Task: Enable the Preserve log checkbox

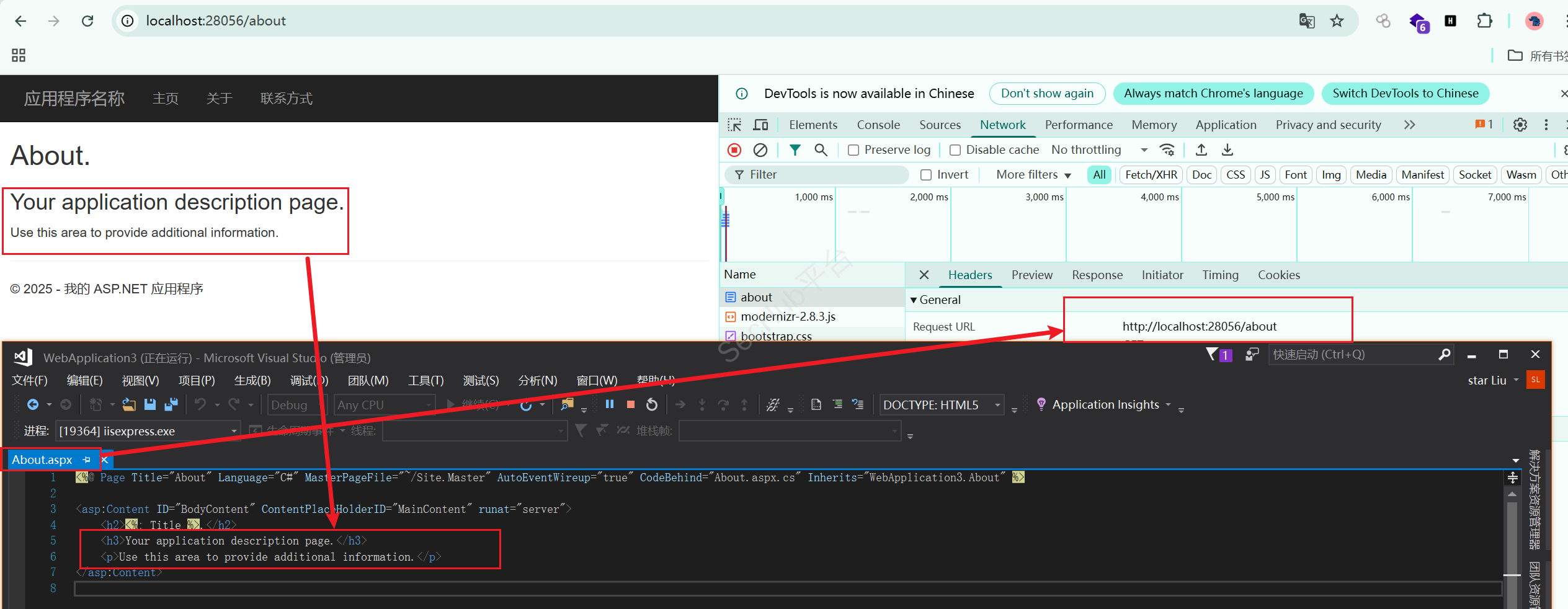Action: click(854, 150)
